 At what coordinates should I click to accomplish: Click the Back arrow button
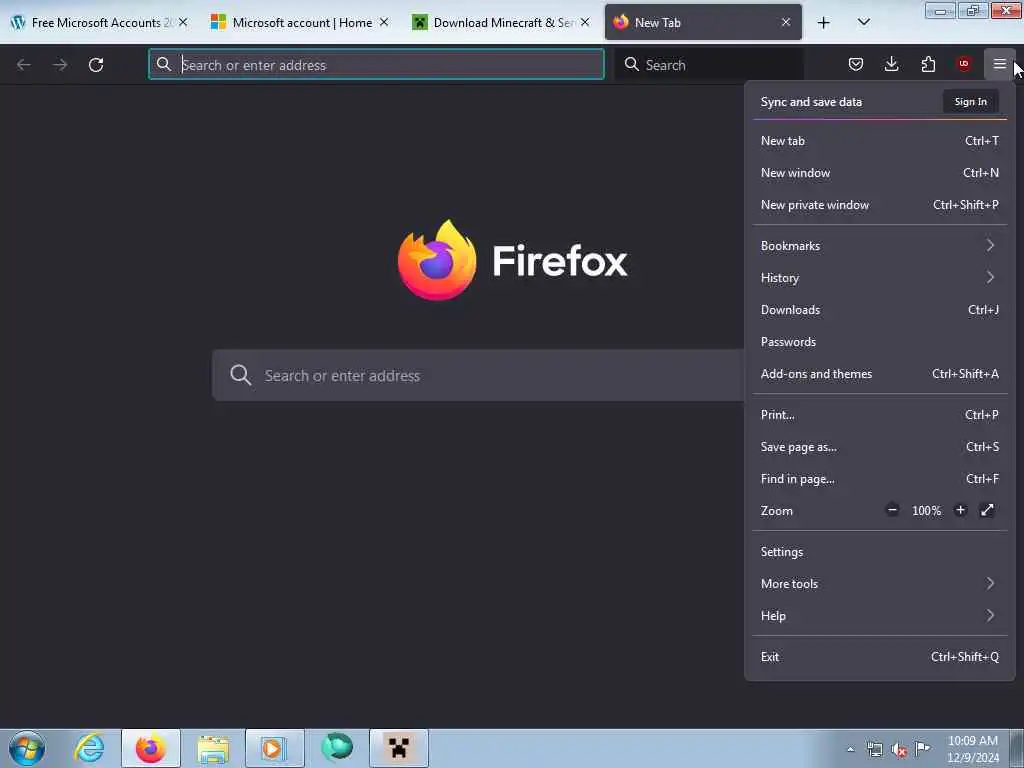24,65
